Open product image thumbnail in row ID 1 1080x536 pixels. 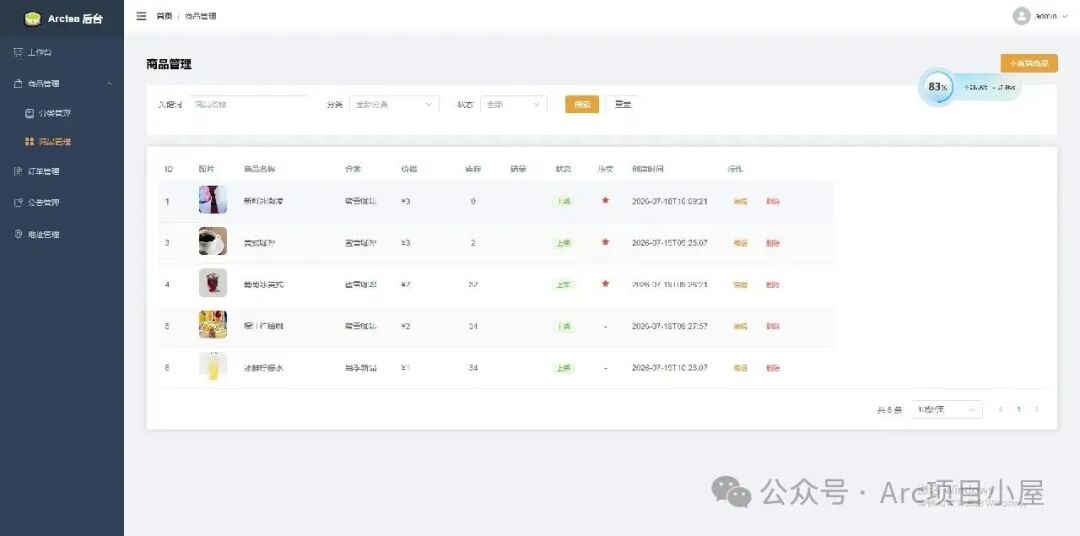[x=213, y=200]
